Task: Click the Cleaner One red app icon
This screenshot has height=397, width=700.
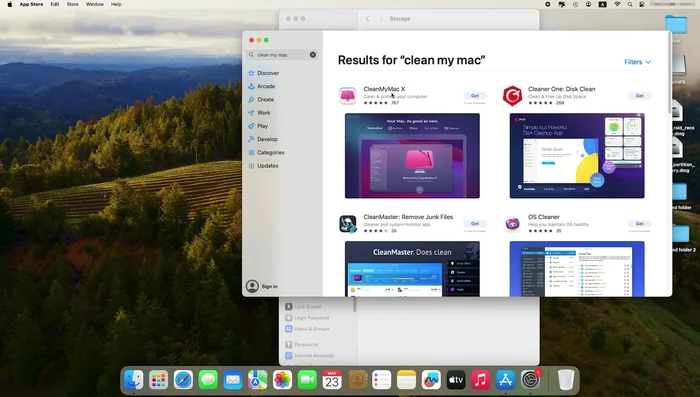Action: [x=512, y=96]
